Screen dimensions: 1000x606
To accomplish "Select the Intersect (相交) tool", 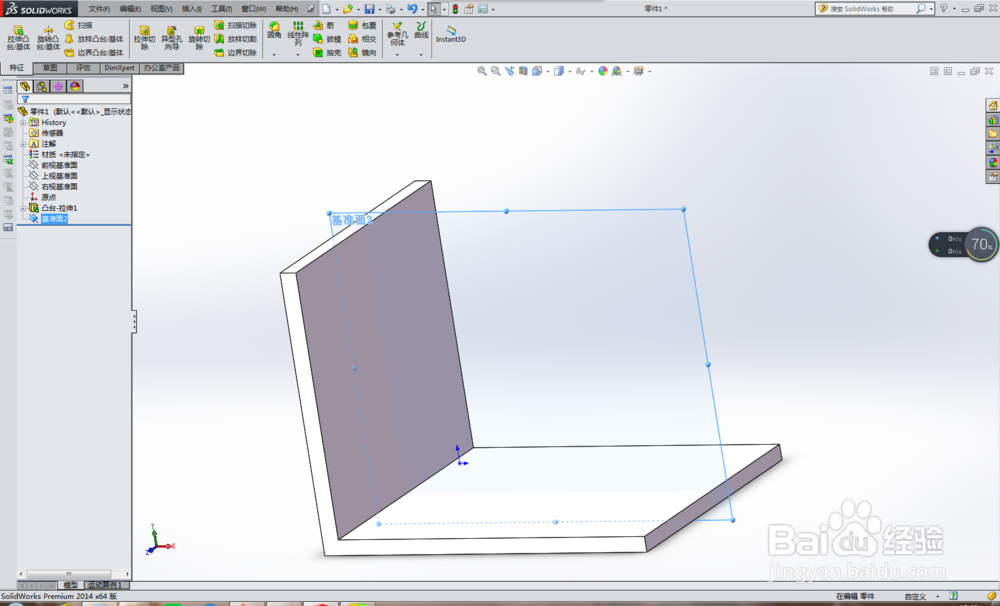I will [x=362, y=39].
